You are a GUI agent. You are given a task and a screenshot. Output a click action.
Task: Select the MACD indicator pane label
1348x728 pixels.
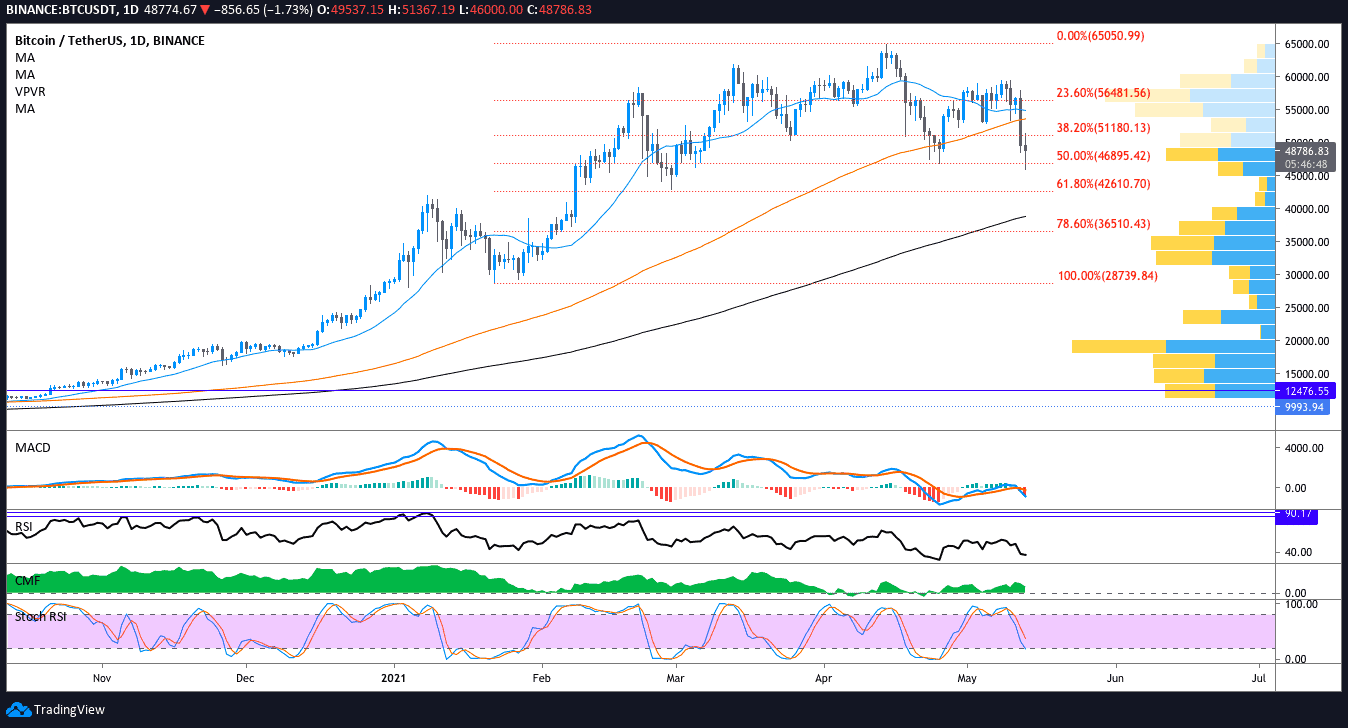click(x=33, y=447)
